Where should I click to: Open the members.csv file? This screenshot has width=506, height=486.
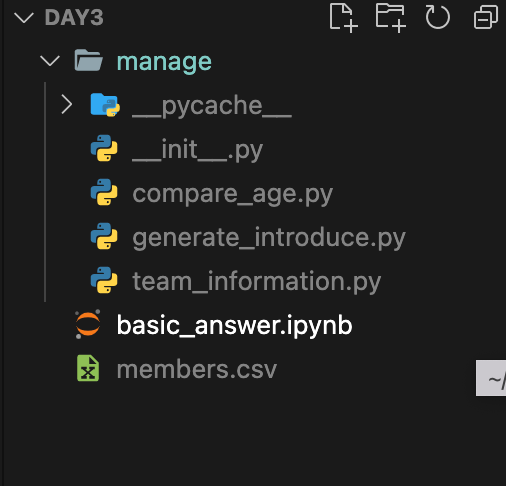197,369
